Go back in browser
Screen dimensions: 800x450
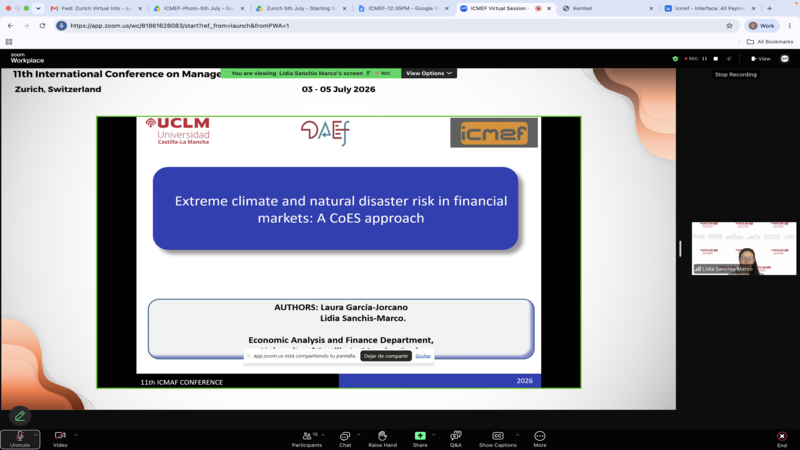pos(10,26)
